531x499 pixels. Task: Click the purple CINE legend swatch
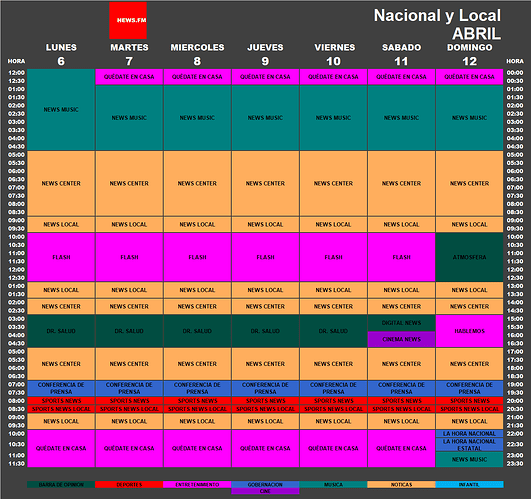265,491
